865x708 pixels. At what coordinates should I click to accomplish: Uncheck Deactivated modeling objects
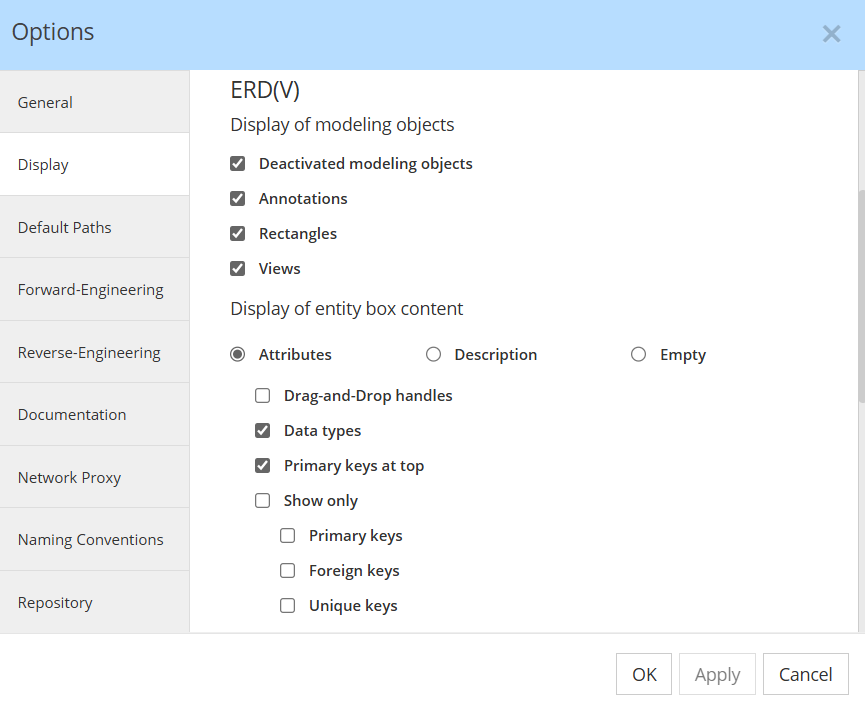pos(238,163)
